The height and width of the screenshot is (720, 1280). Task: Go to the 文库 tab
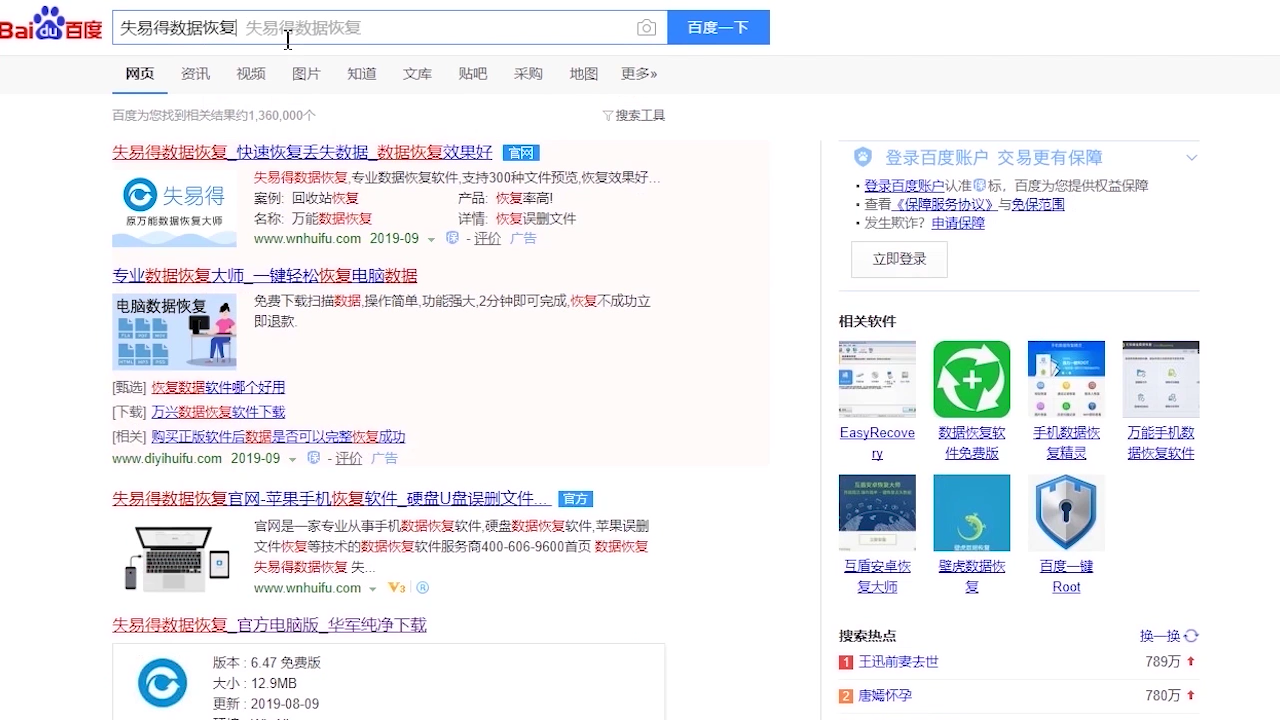(417, 74)
